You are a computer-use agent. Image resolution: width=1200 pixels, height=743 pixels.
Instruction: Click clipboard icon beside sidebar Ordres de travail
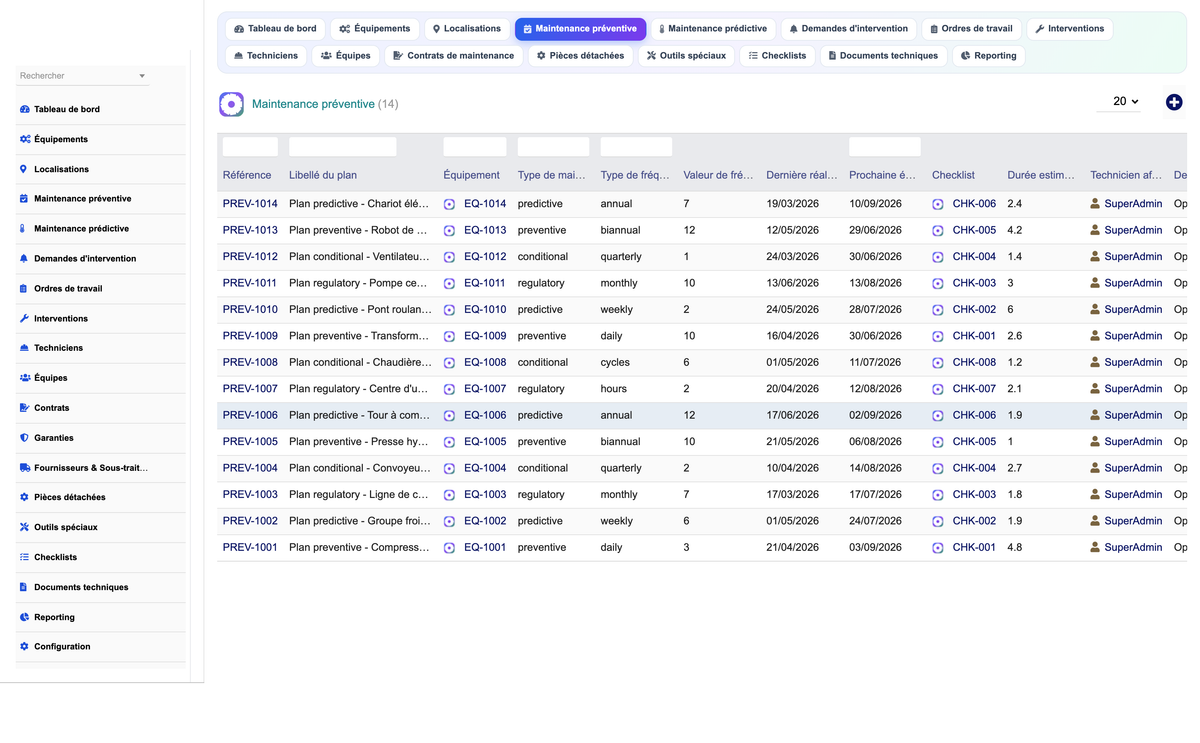(24, 289)
